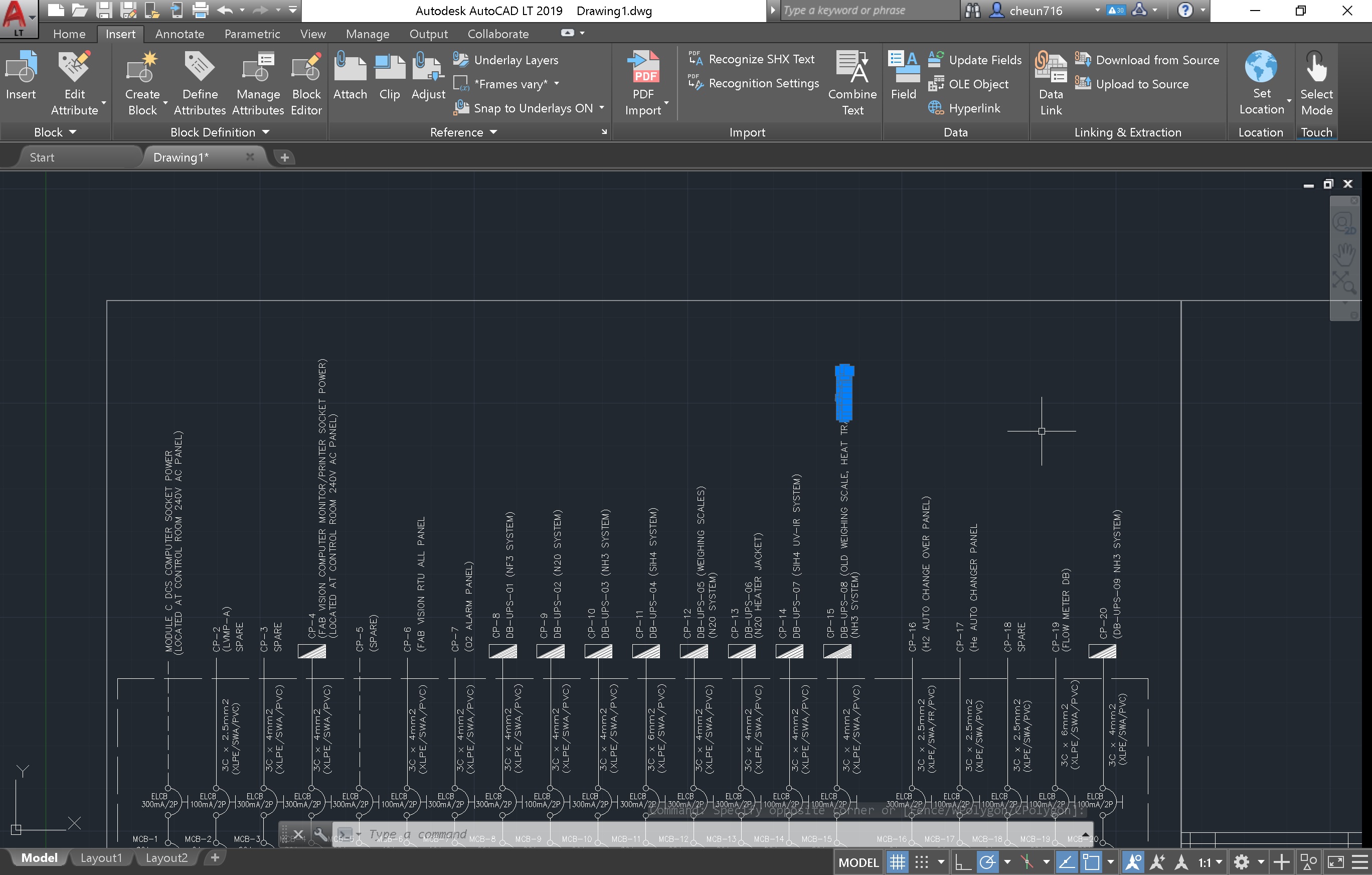This screenshot has width=1372, height=875.
Task: Click the Combine Text icon
Action: pyautogui.click(x=852, y=68)
